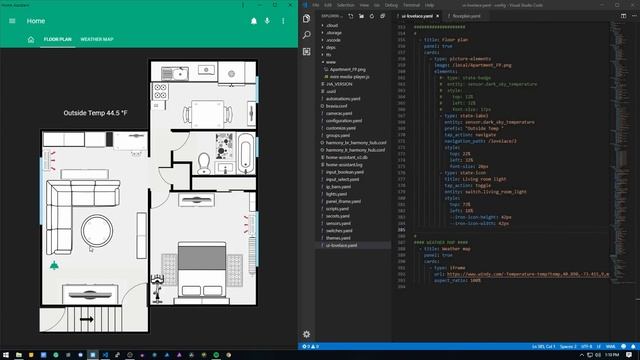The height and width of the screenshot is (360, 640).
Task: Open home-assistant.log in Explorer
Action: (x=344, y=165)
